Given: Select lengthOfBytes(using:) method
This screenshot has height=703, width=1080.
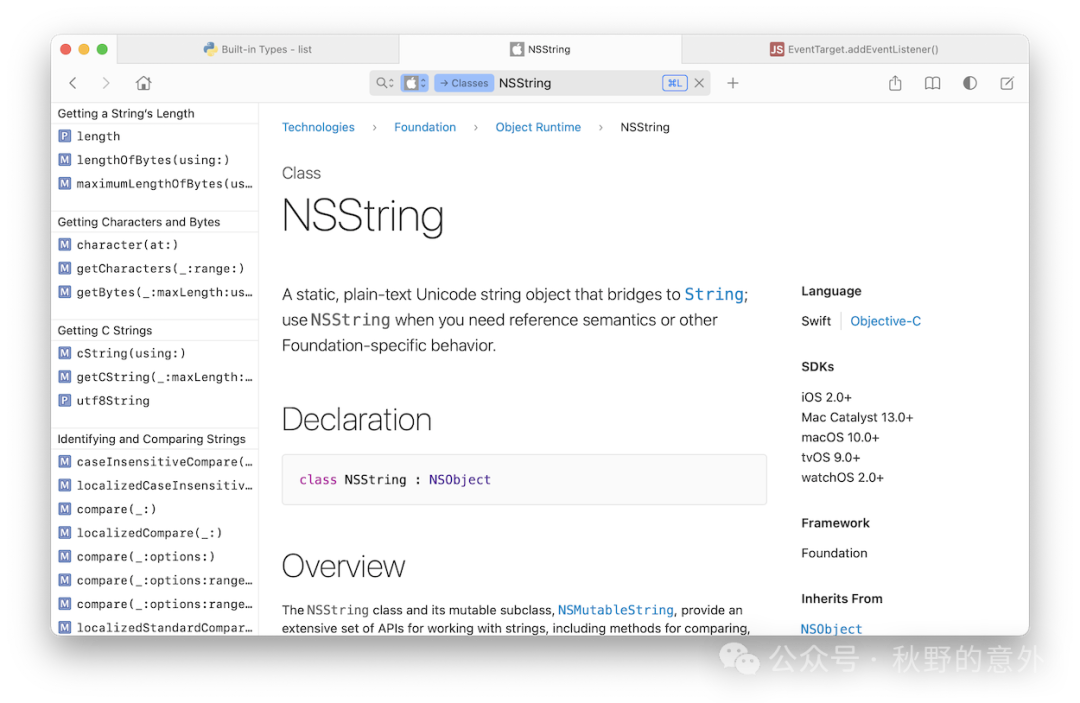Looking at the screenshot, I should (155, 160).
